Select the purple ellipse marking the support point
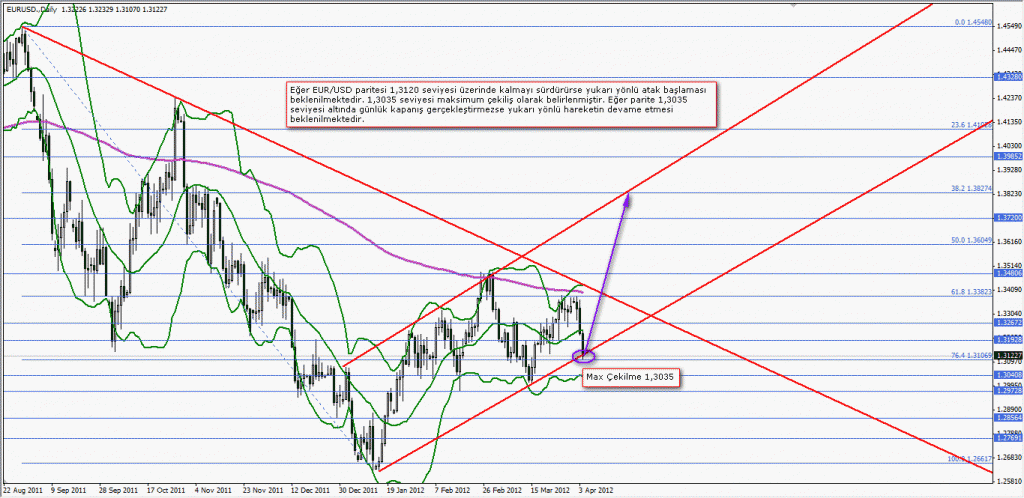This screenshot has height=498, width=1024. coord(584,356)
